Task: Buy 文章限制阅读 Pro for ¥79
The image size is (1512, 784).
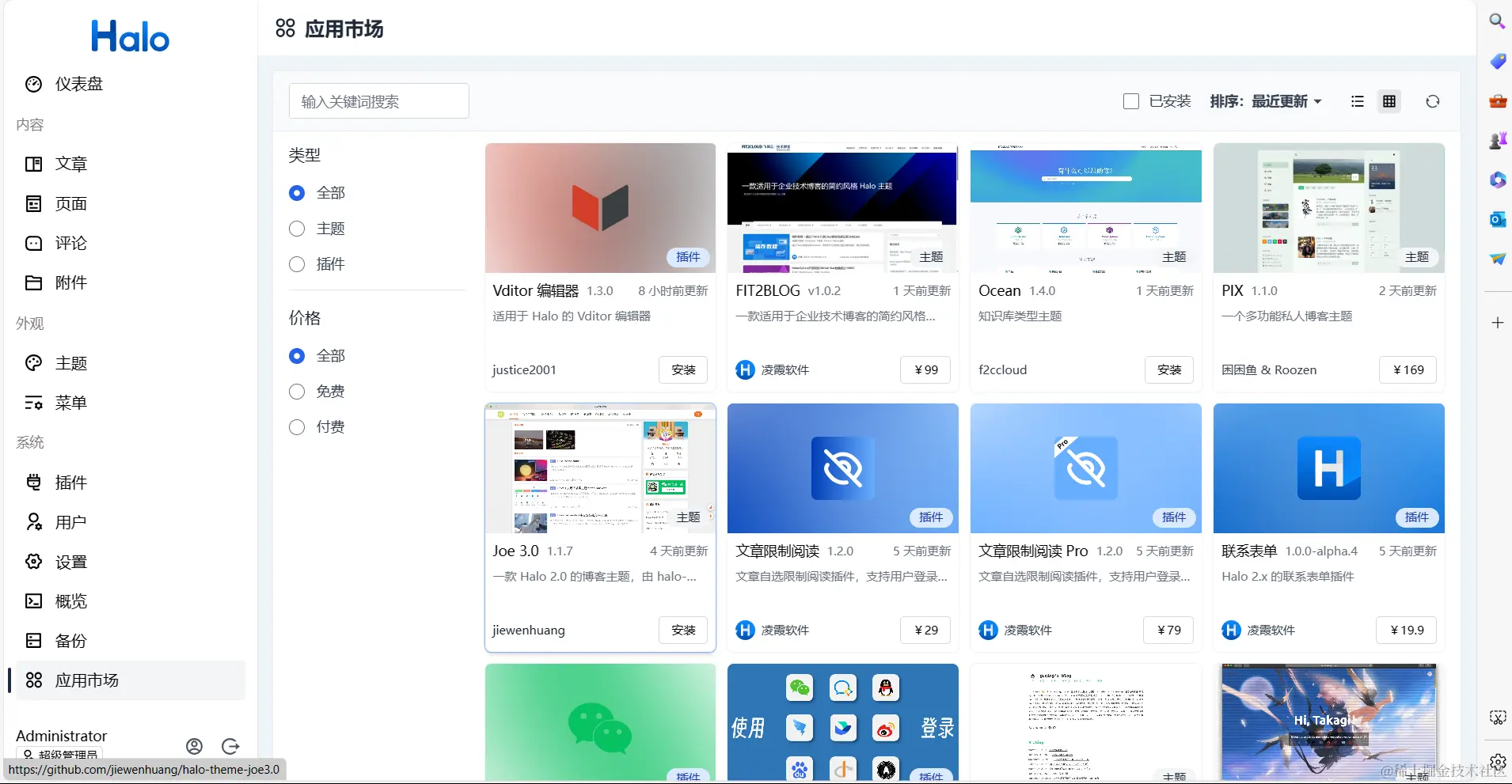Action: pyautogui.click(x=1169, y=630)
